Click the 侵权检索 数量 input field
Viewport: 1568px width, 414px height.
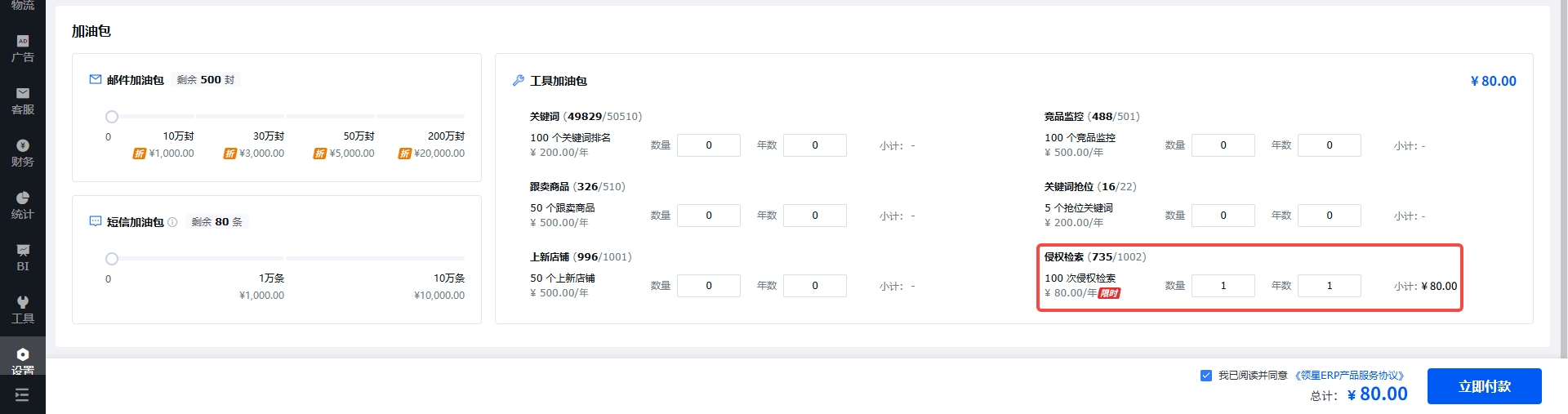(x=1223, y=286)
